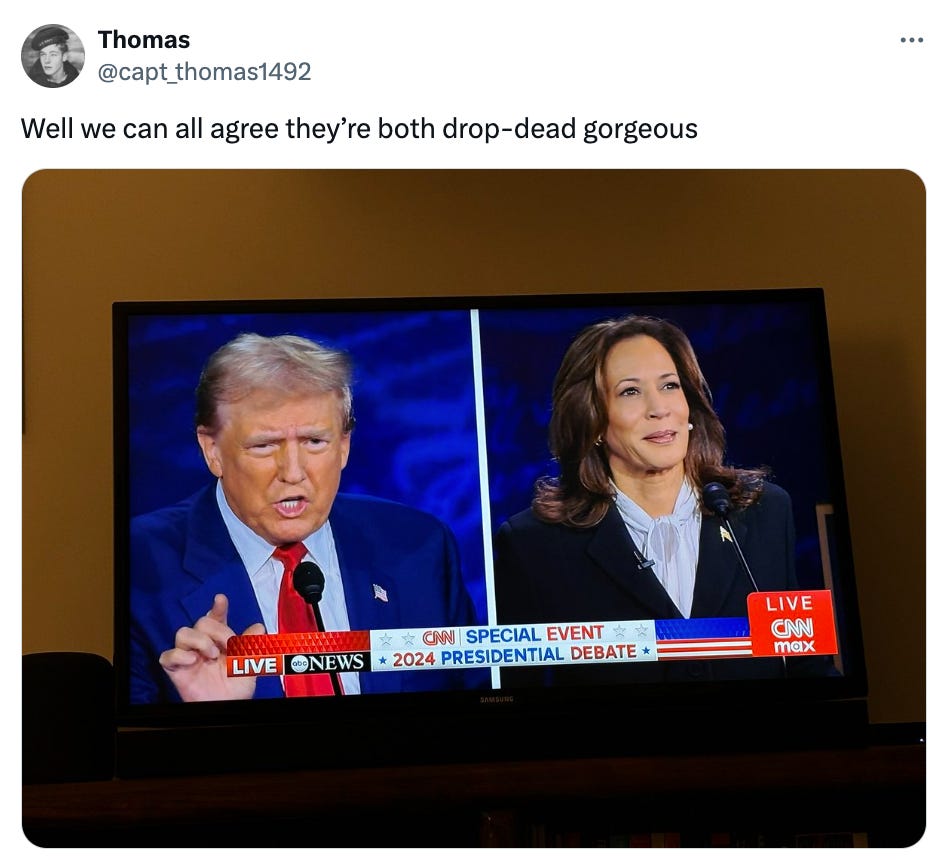Image resolution: width=940 pixels, height=864 pixels.
Task: Click the gold pin on the black jacket
Action: tap(726, 533)
